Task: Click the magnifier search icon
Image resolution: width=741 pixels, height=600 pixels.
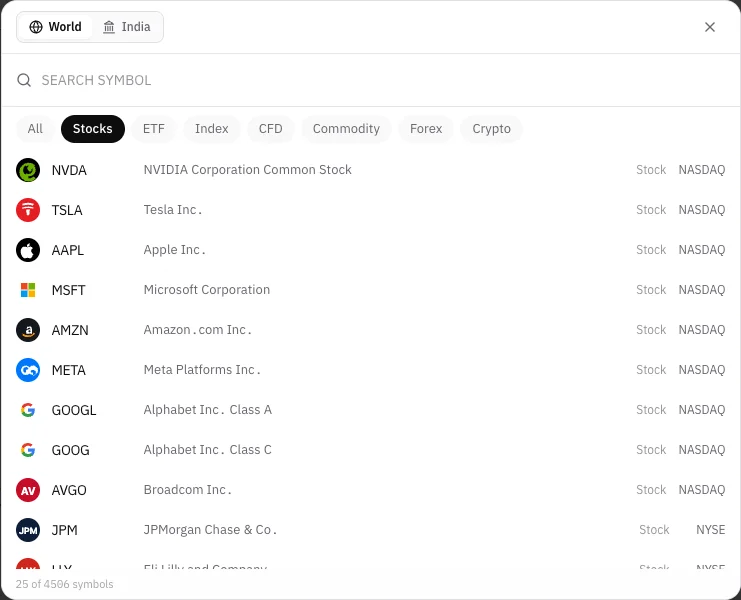Action: coord(24,80)
